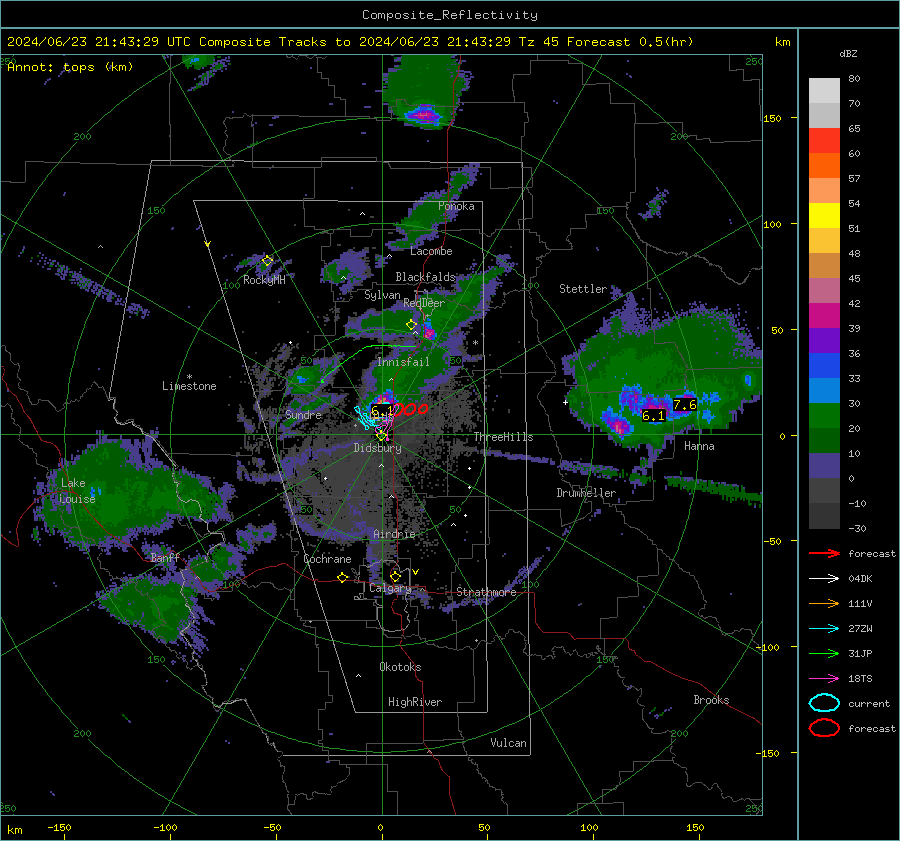Click the 04DK legend text

click(860, 579)
